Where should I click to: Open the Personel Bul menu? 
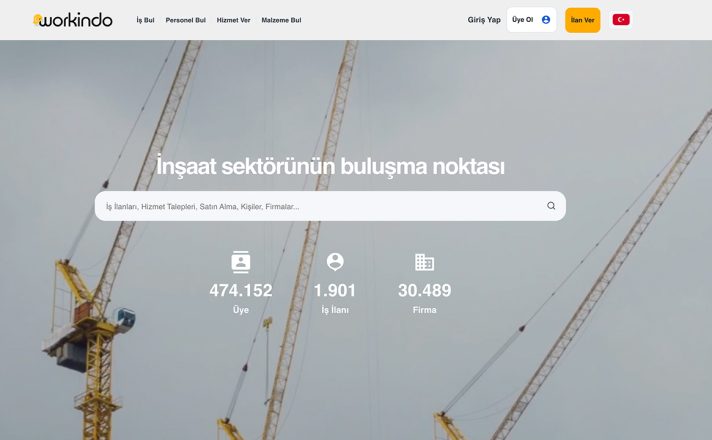pos(185,20)
